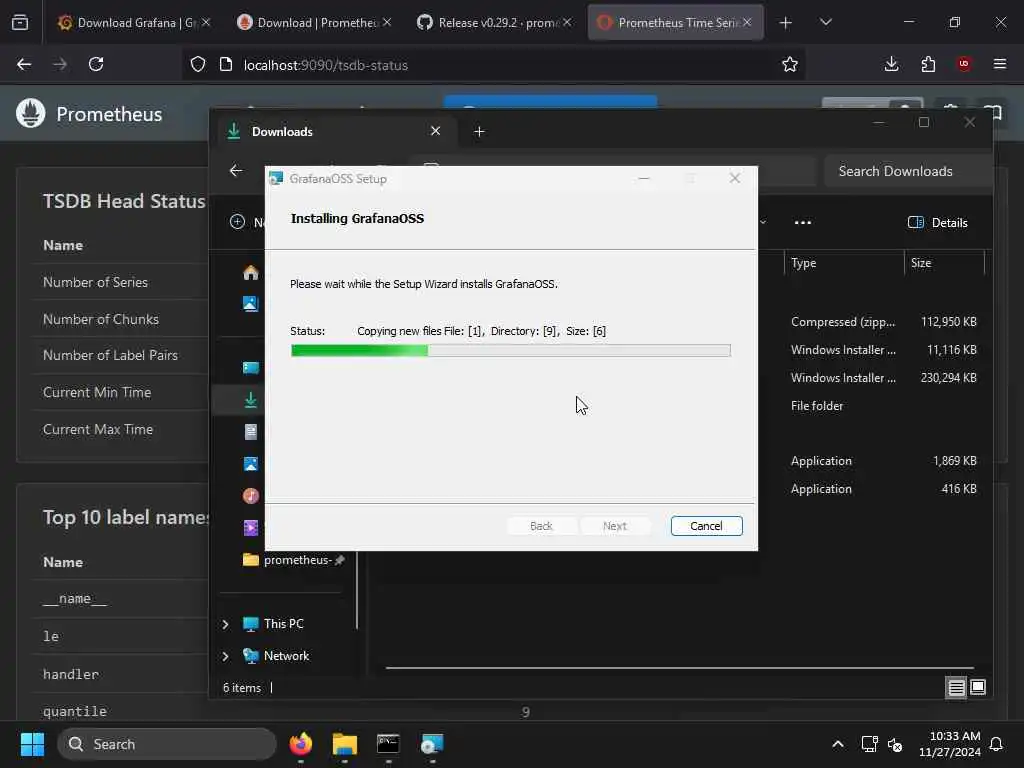Go back in Firefox history
Image resolution: width=1024 pixels, height=768 pixels.
point(24,64)
